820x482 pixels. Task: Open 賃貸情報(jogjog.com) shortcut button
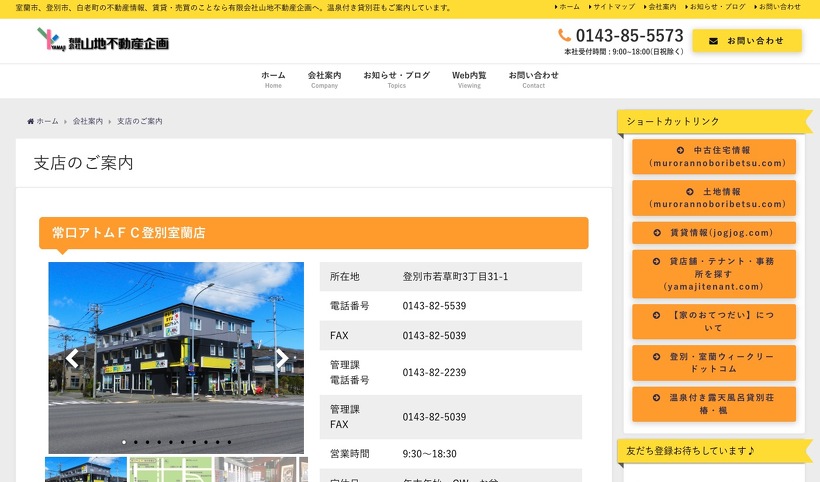click(714, 233)
